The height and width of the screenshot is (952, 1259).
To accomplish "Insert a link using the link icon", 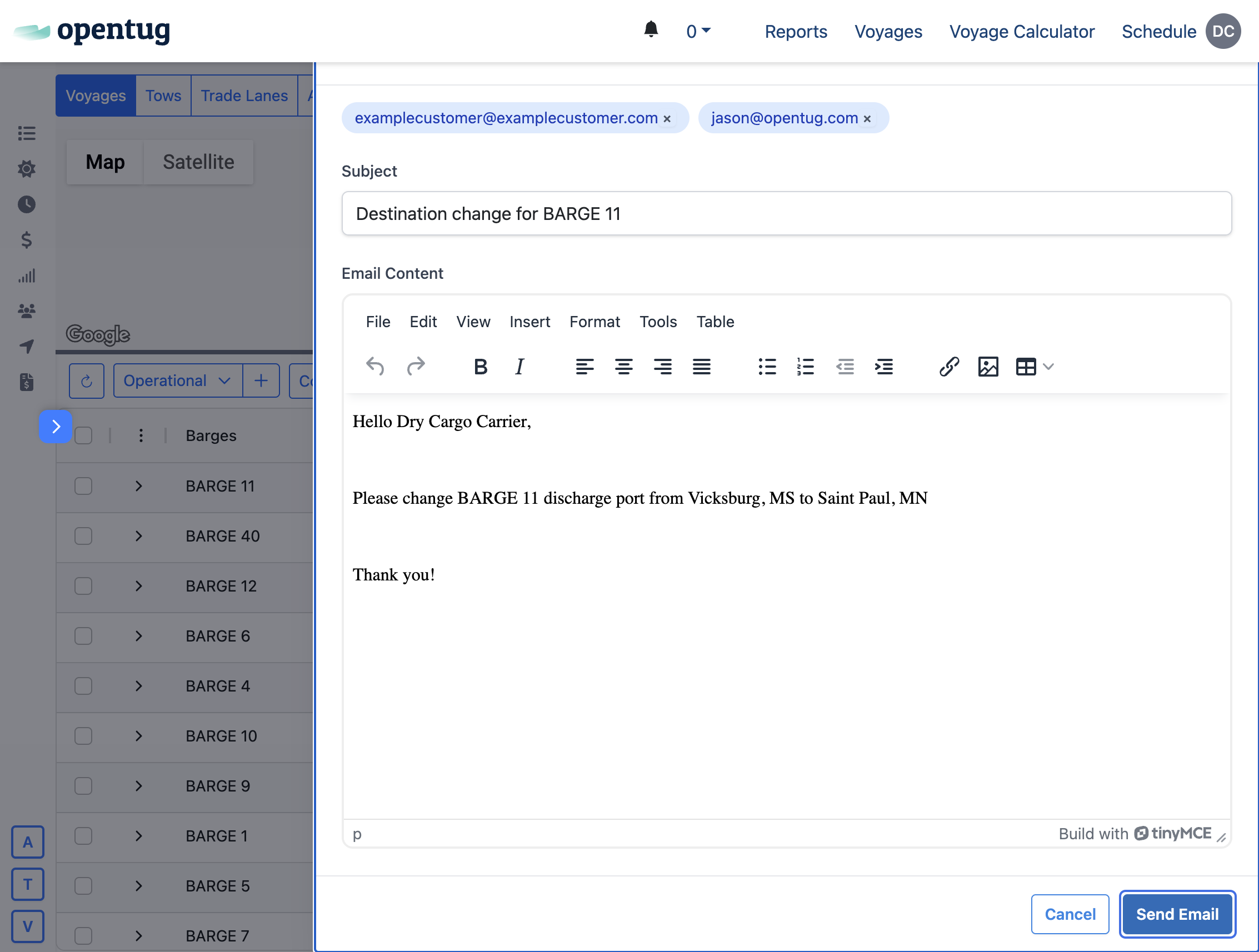I will [x=949, y=367].
